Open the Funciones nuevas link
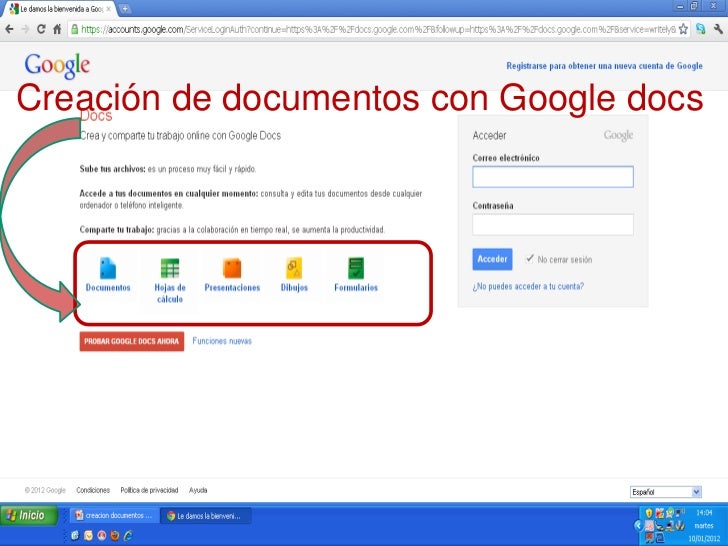This screenshot has width=728, height=546. pos(222,341)
